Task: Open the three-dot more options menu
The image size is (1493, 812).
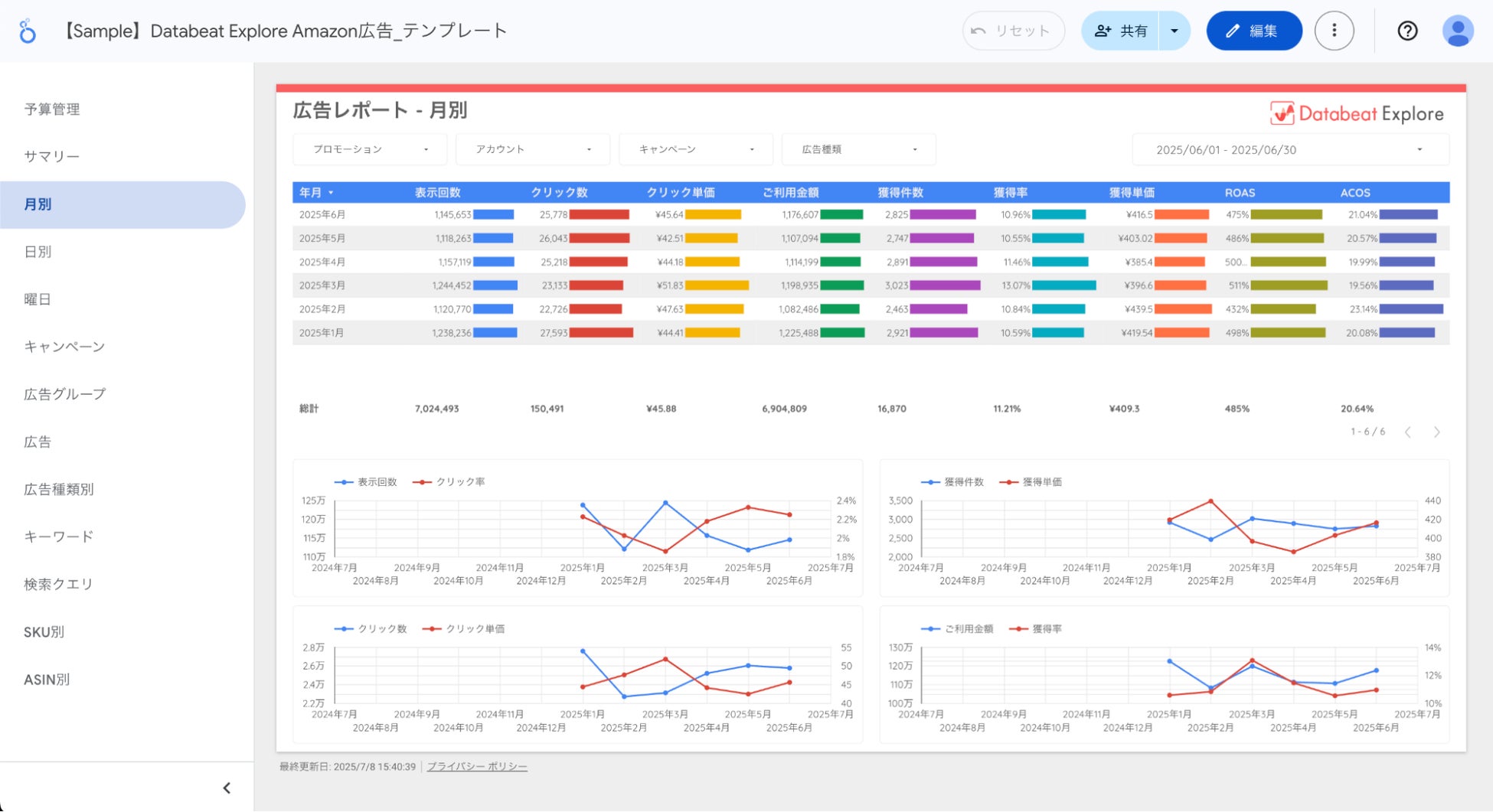Action: [x=1334, y=31]
